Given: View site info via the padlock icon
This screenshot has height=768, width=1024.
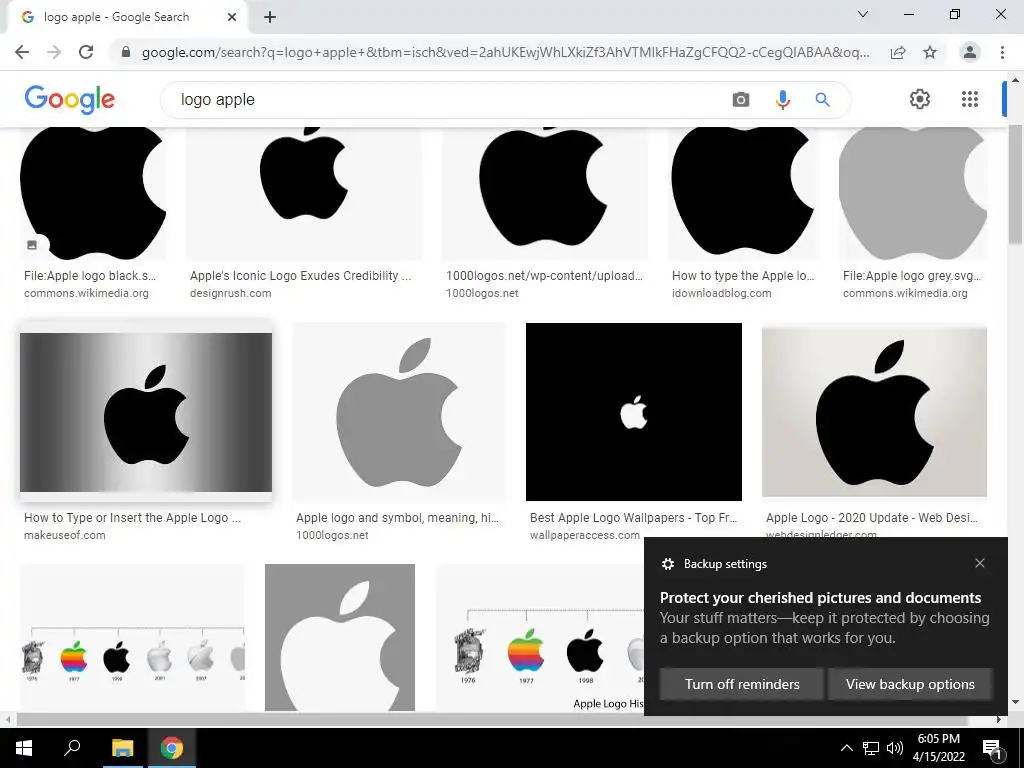Looking at the screenshot, I should pyautogui.click(x=126, y=52).
